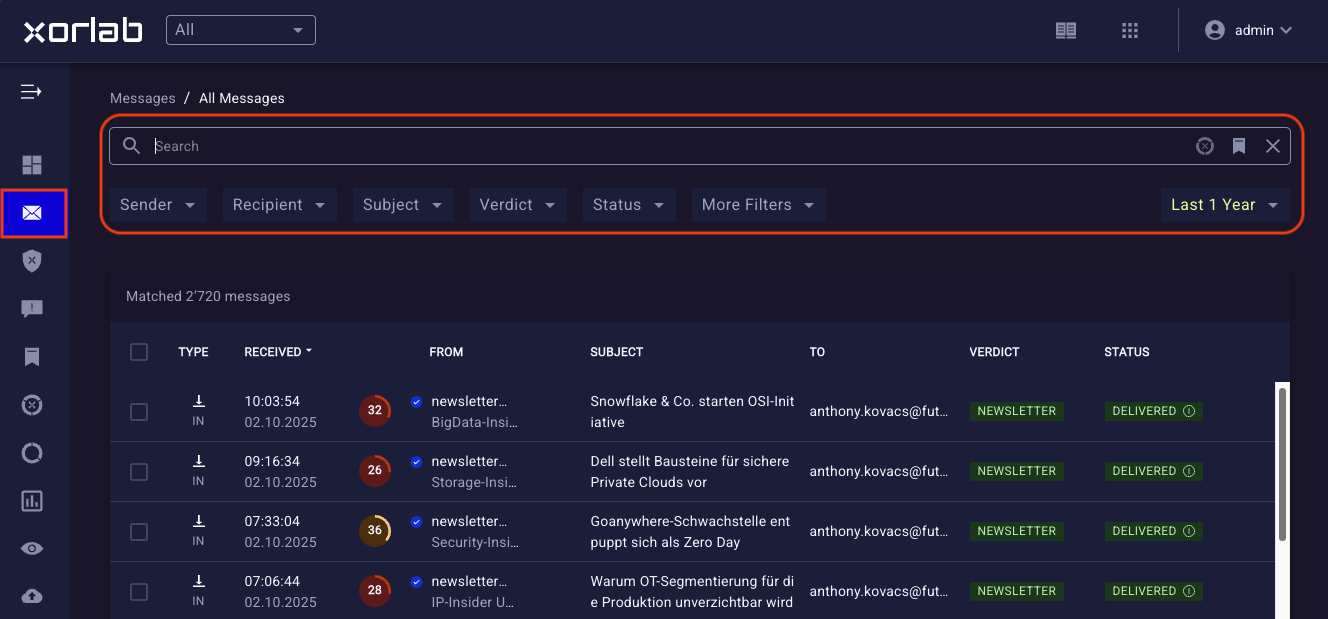The height and width of the screenshot is (619, 1328).
Task: Click inbound download icon on the 10:03:54 row
Action: point(198,401)
